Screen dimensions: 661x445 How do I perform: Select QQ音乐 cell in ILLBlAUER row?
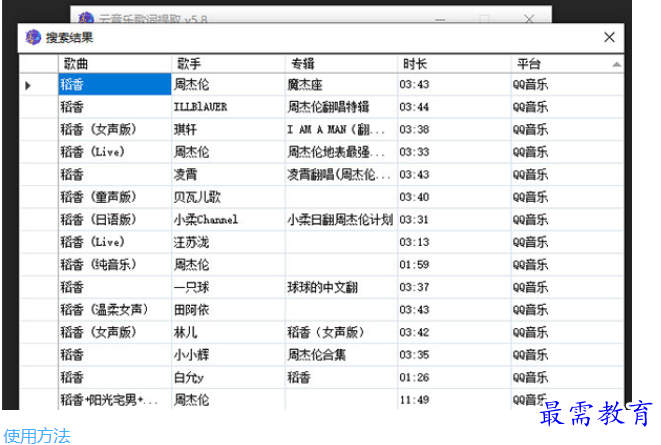point(567,107)
